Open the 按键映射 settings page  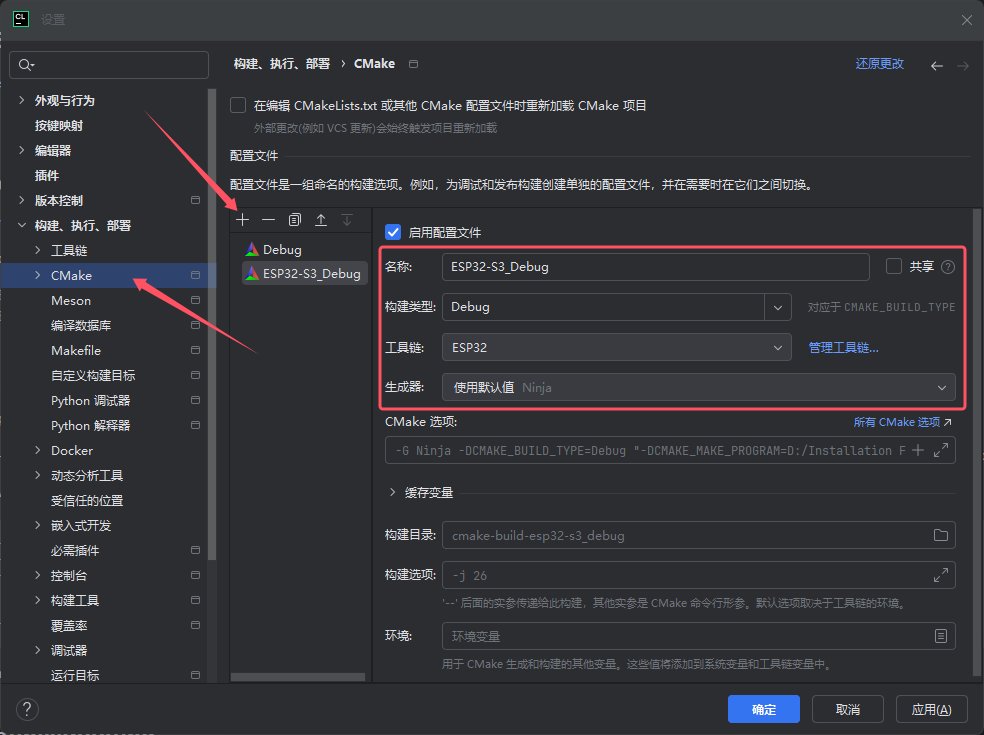click(x=59, y=126)
